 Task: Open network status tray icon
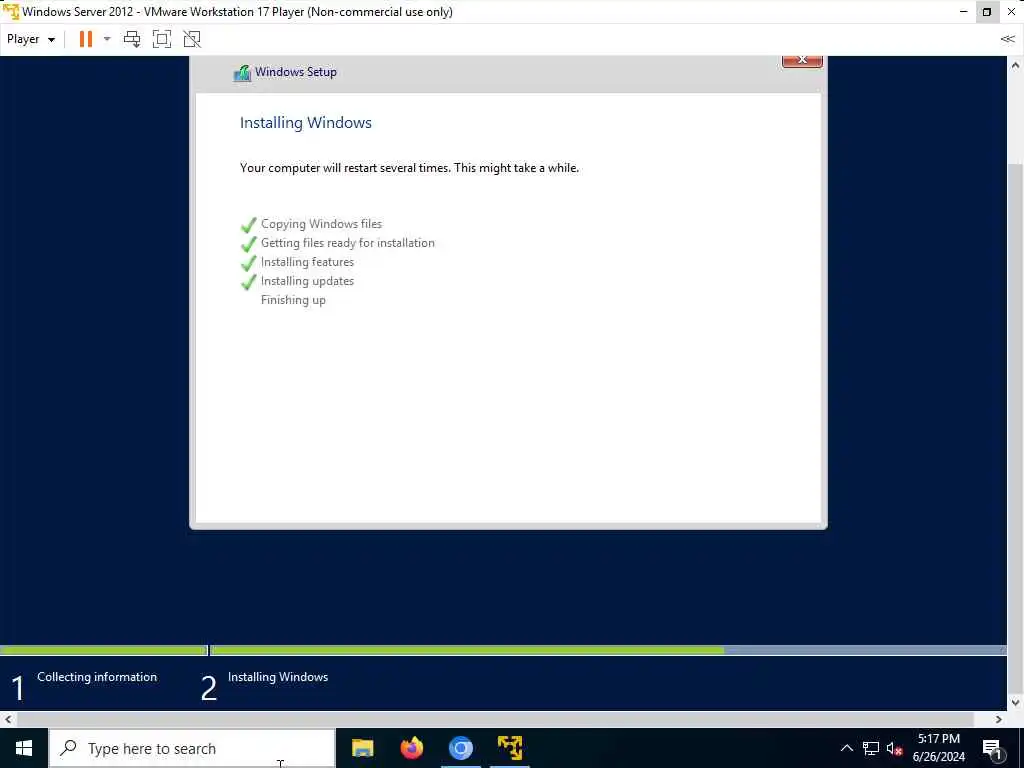click(871, 748)
